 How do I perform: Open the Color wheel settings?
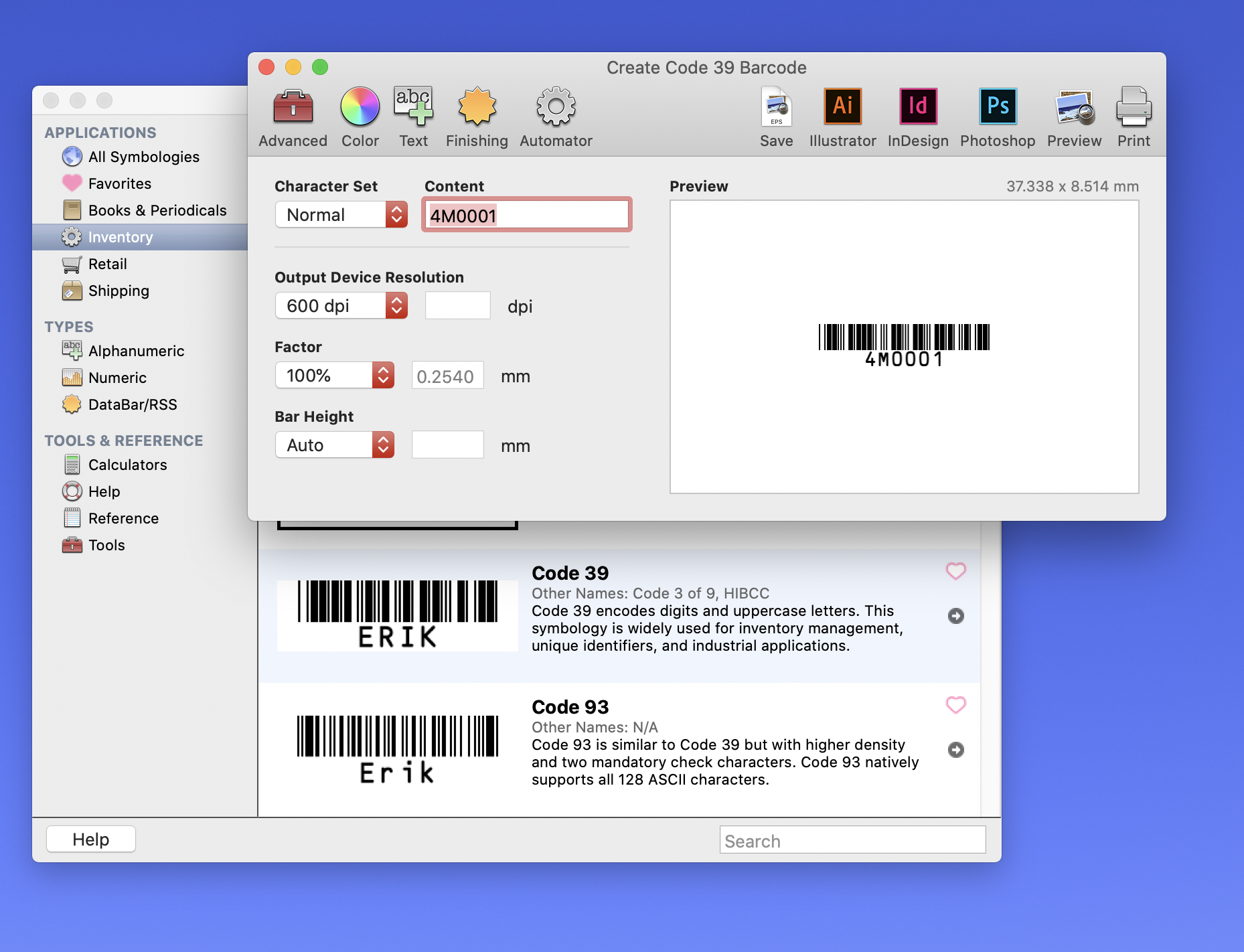[x=360, y=118]
